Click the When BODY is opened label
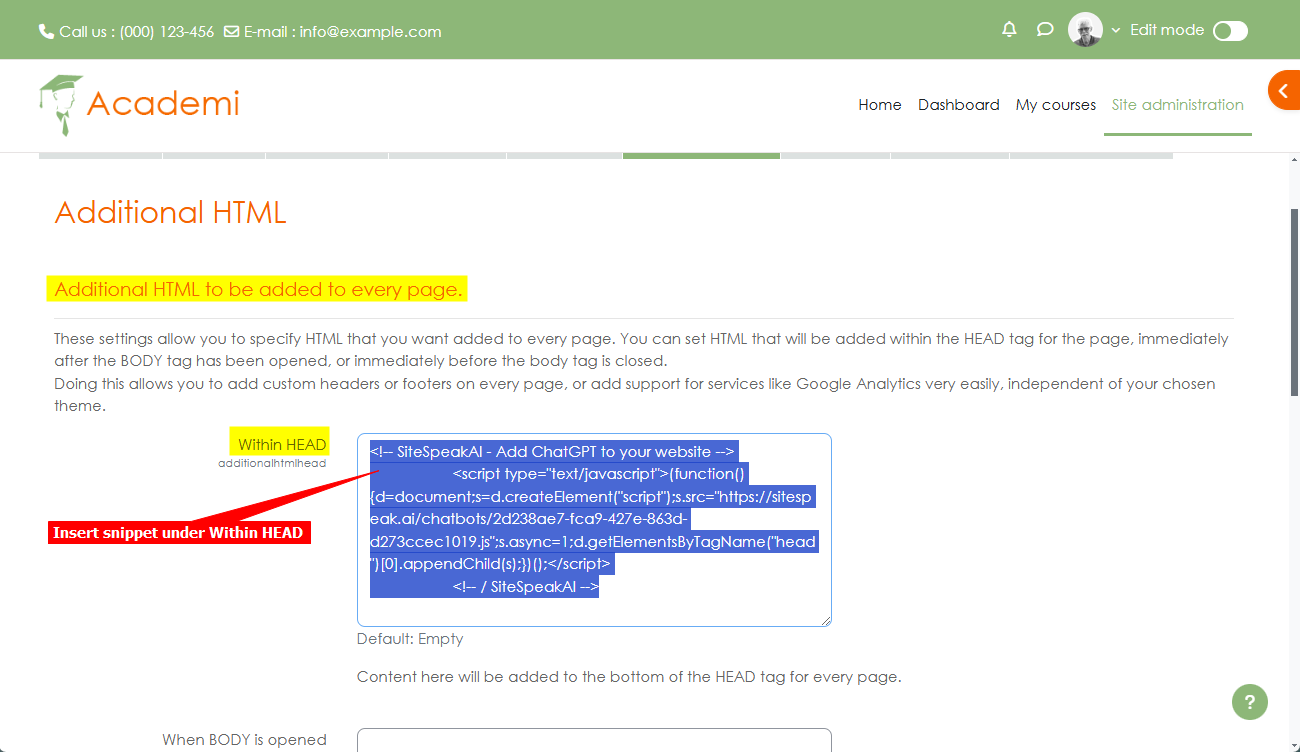The image size is (1300, 752). pyautogui.click(x=244, y=740)
